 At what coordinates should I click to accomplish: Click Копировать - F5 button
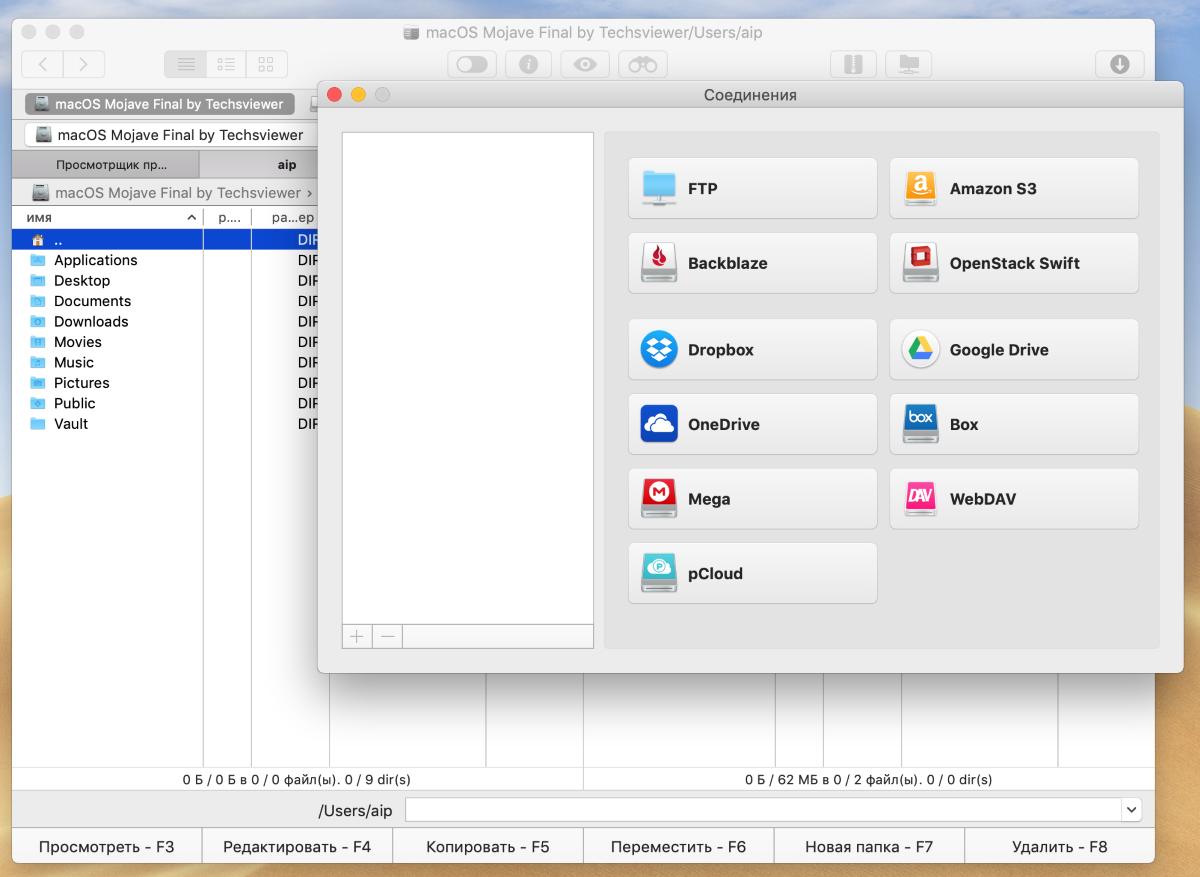(488, 847)
